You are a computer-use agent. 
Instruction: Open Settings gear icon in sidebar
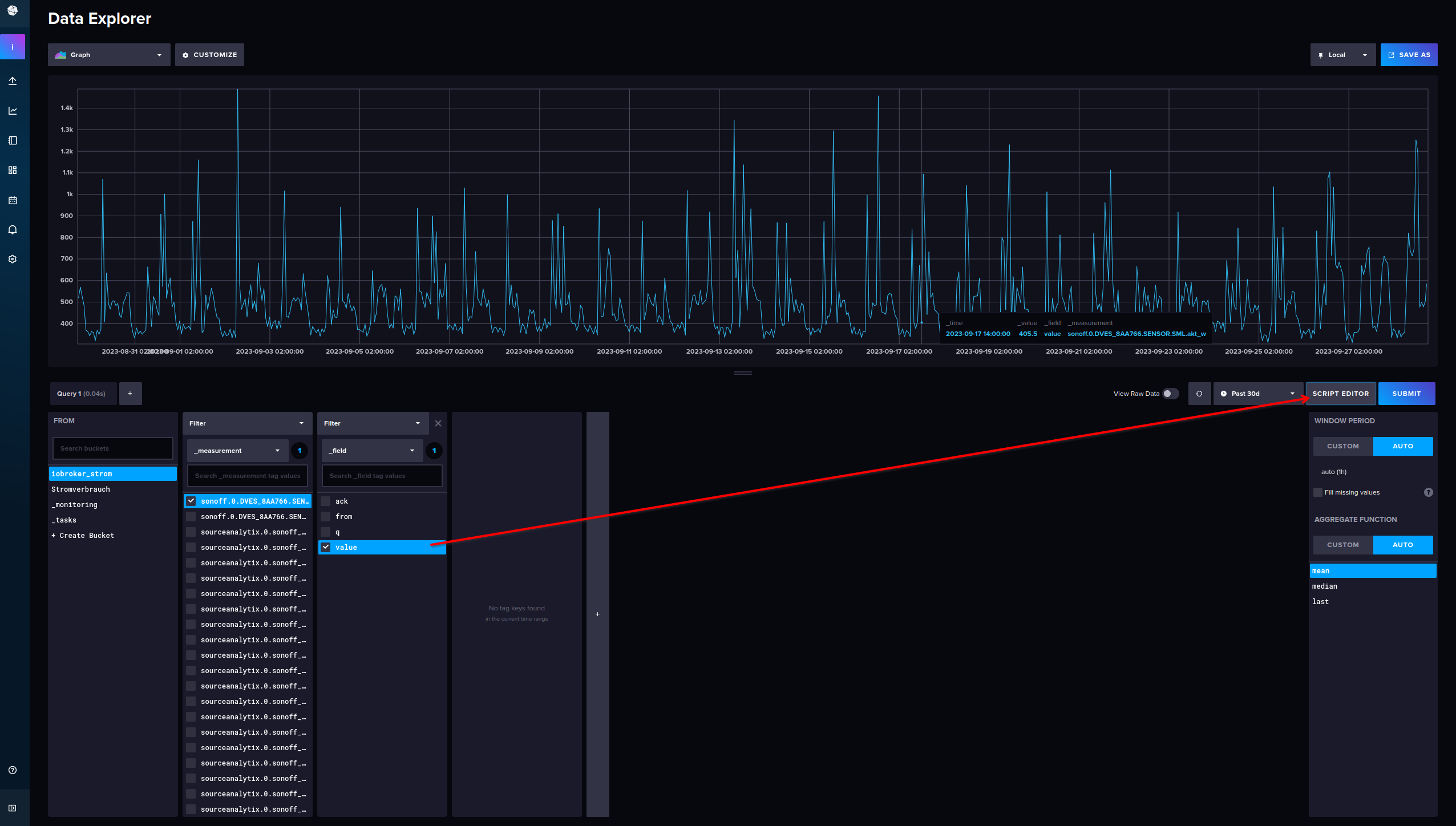click(x=13, y=259)
